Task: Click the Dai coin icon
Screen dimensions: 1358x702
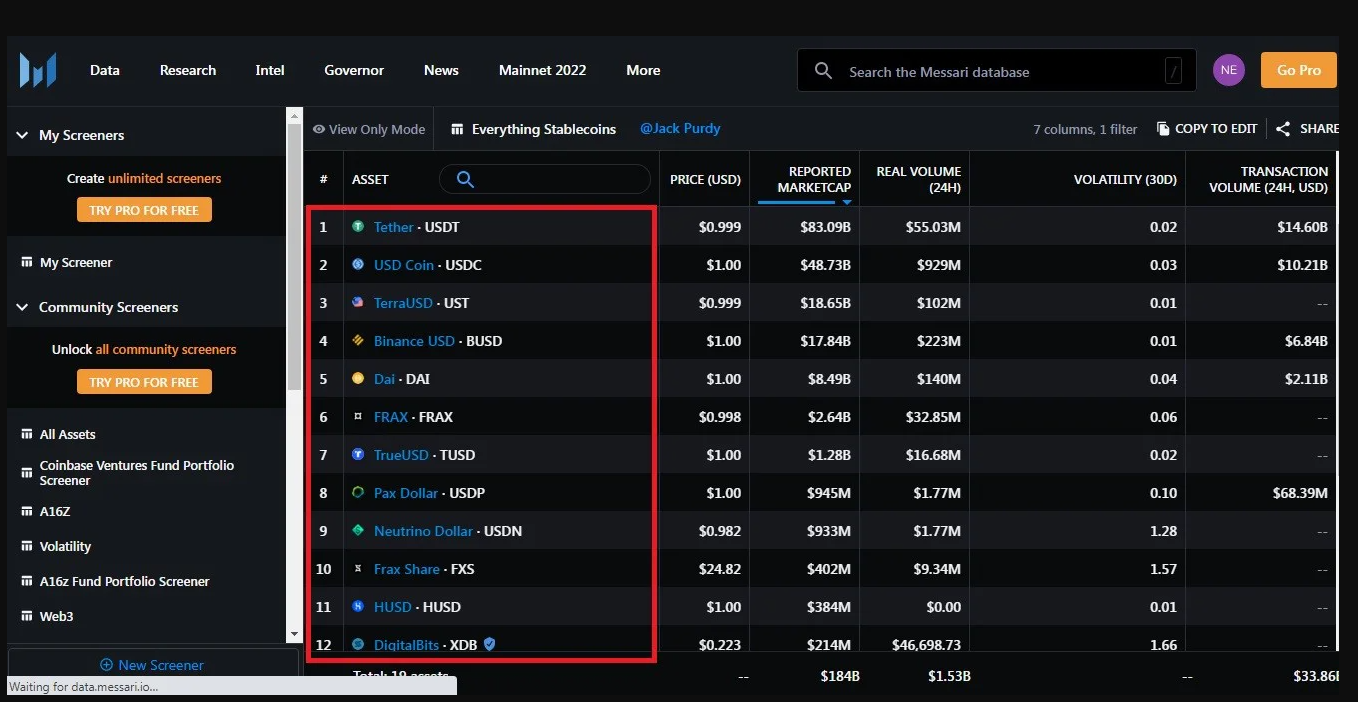Action: [358, 379]
